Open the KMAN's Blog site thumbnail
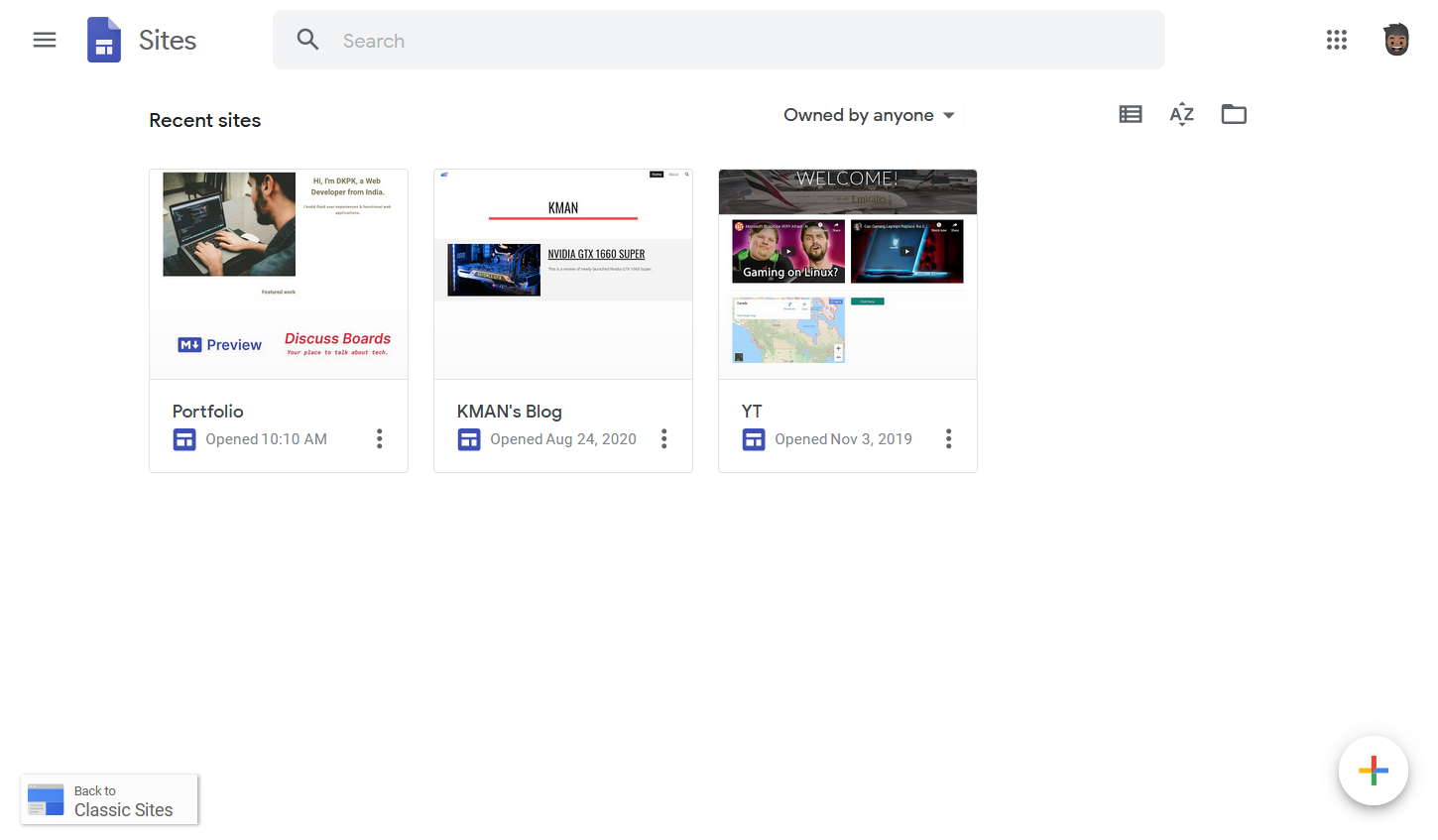Image resolution: width=1438 pixels, height=840 pixels. [x=562, y=274]
